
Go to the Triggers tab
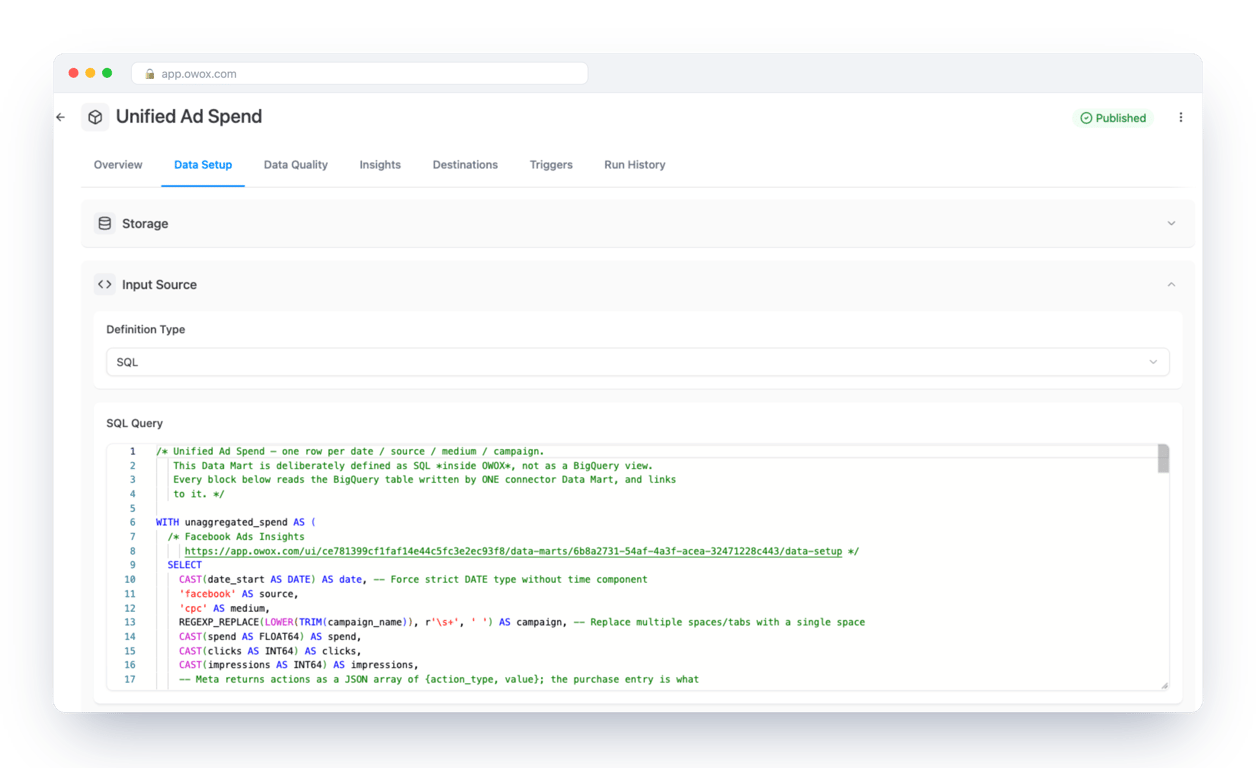point(551,165)
